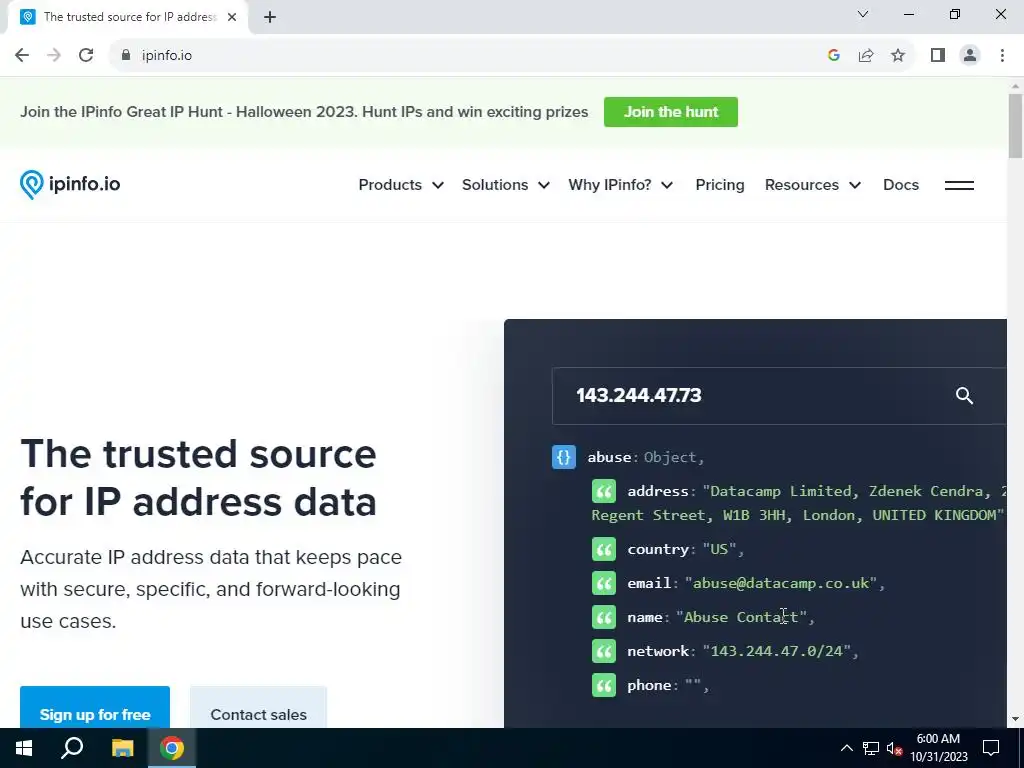Click the Google icon in address bar
The image size is (1024, 768).
click(x=833, y=56)
